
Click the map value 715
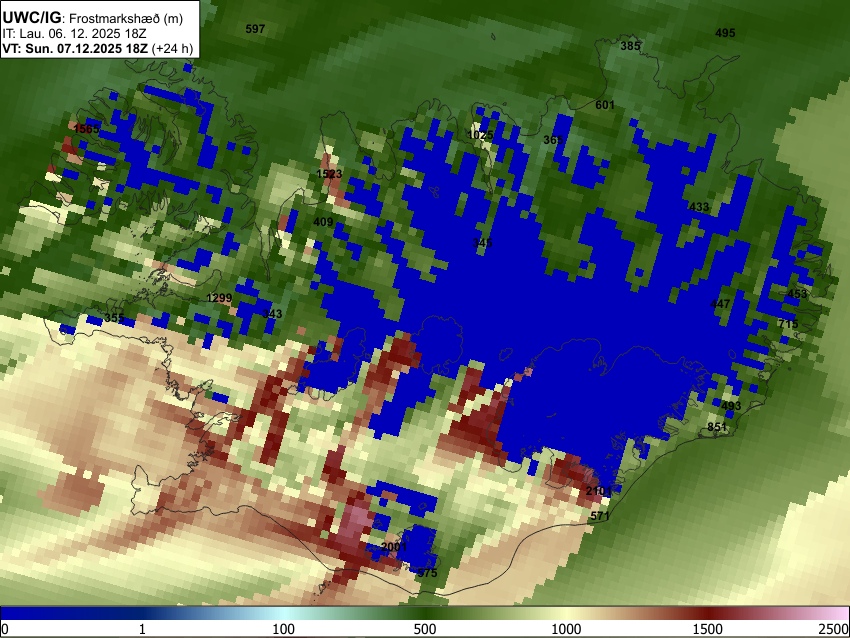(x=788, y=324)
